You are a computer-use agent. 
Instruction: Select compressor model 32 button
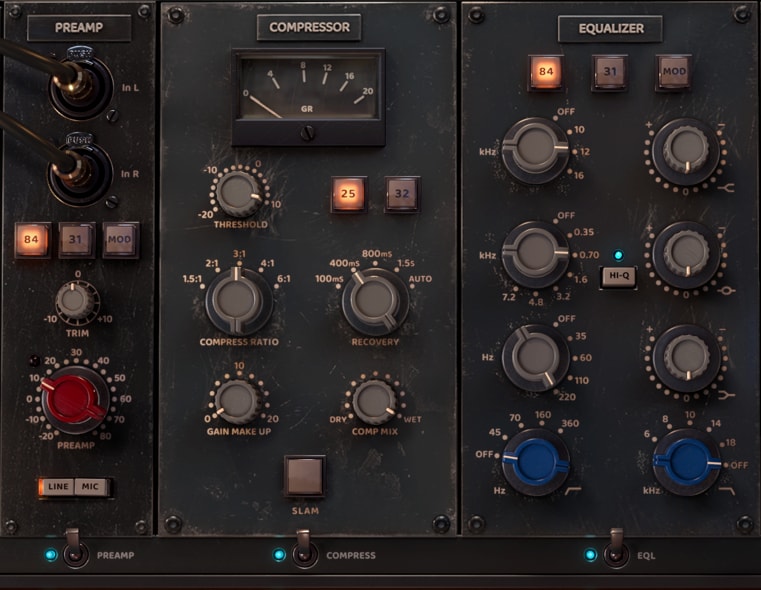(402, 194)
